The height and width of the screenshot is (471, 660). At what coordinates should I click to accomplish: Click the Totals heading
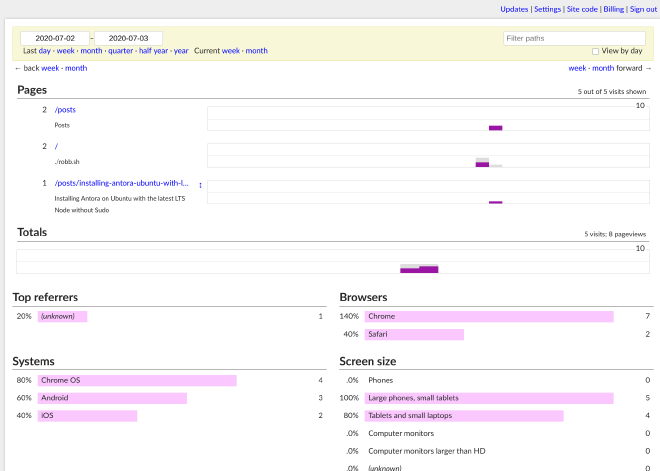(32, 232)
